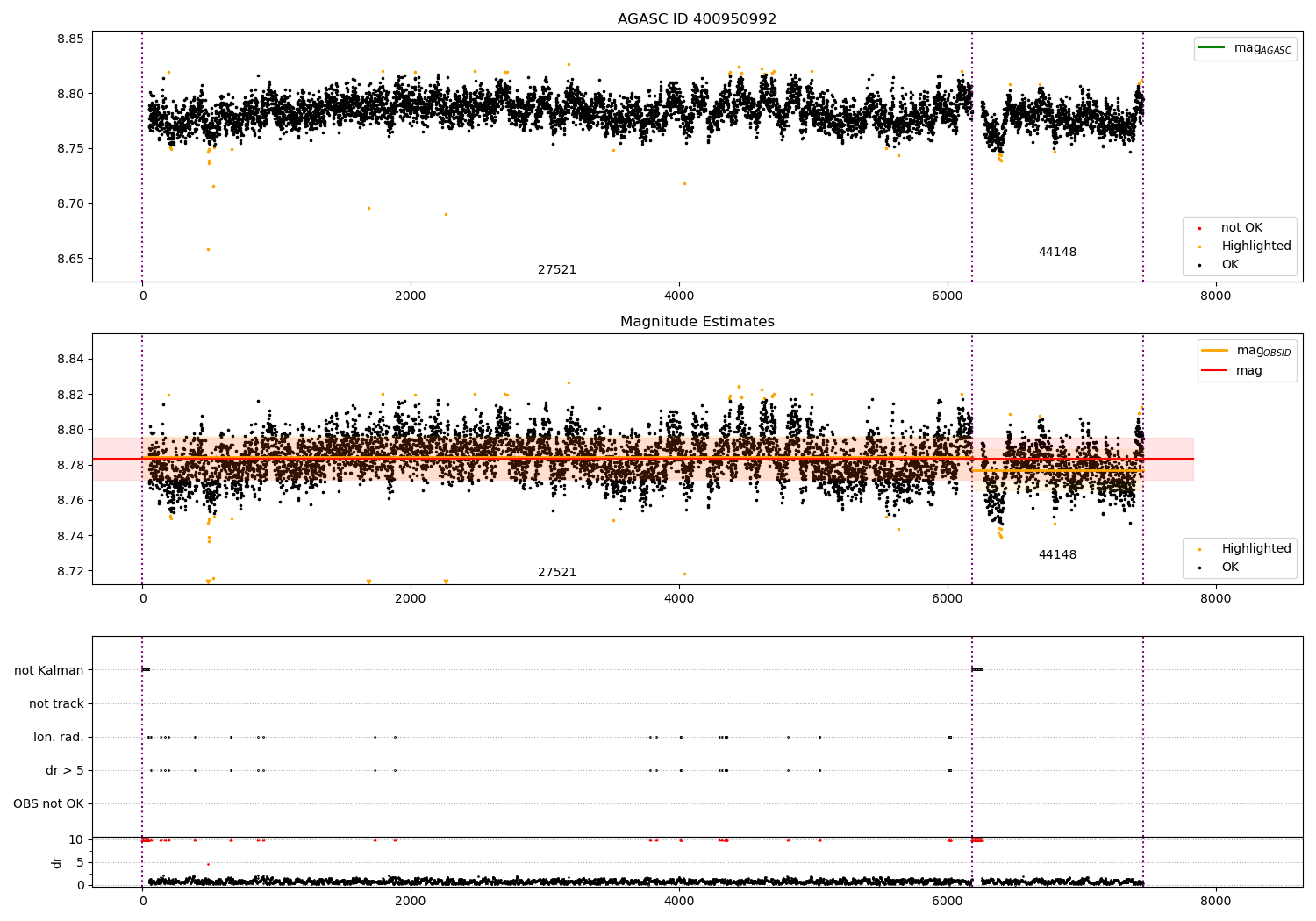Click obsid label 44148 in Magnitude Estimates plot

[x=1057, y=555]
